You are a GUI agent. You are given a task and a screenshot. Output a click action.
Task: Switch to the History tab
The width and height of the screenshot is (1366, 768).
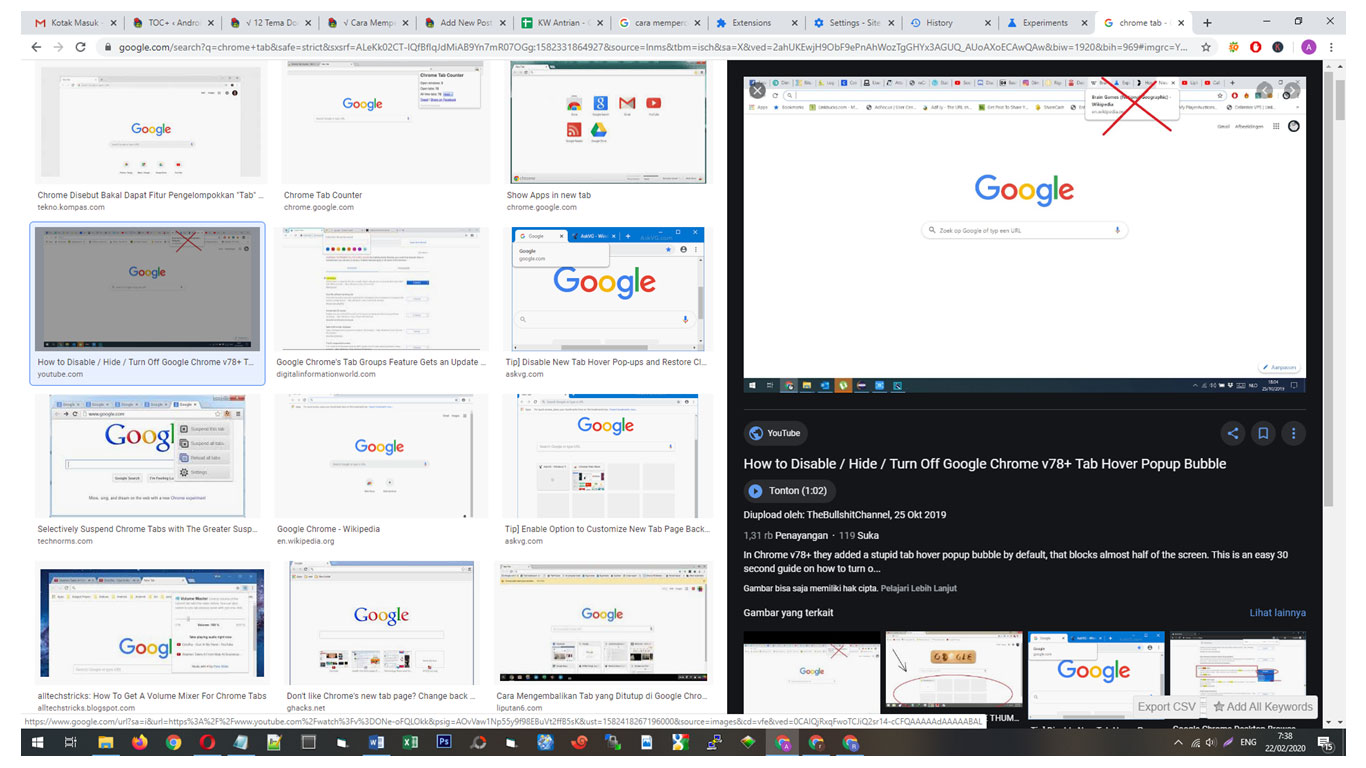coord(951,22)
